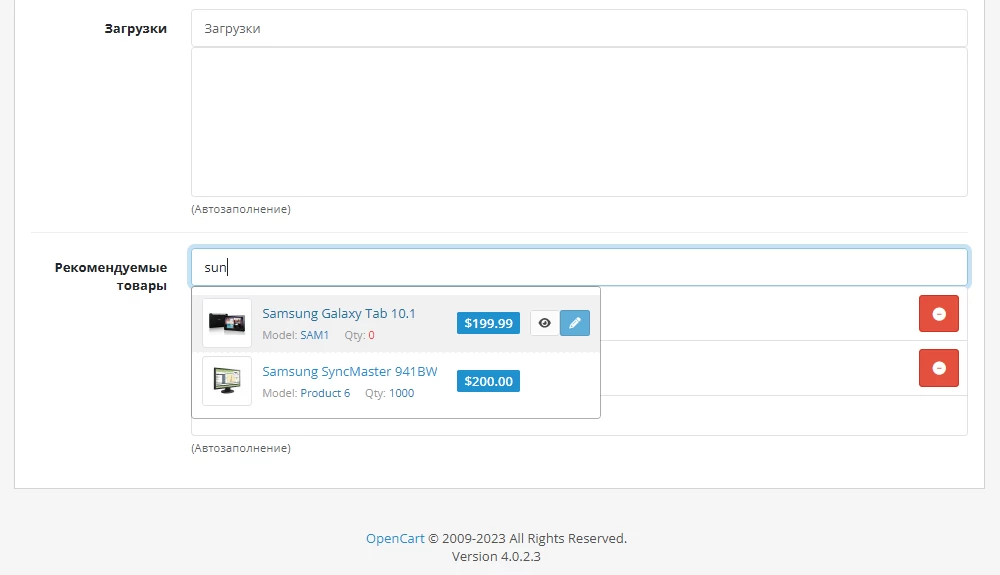This screenshot has height=575, width=1000.
Task: Click the Samsung Galaxy Tab thumbnail image
Action: tap(227, 323)
